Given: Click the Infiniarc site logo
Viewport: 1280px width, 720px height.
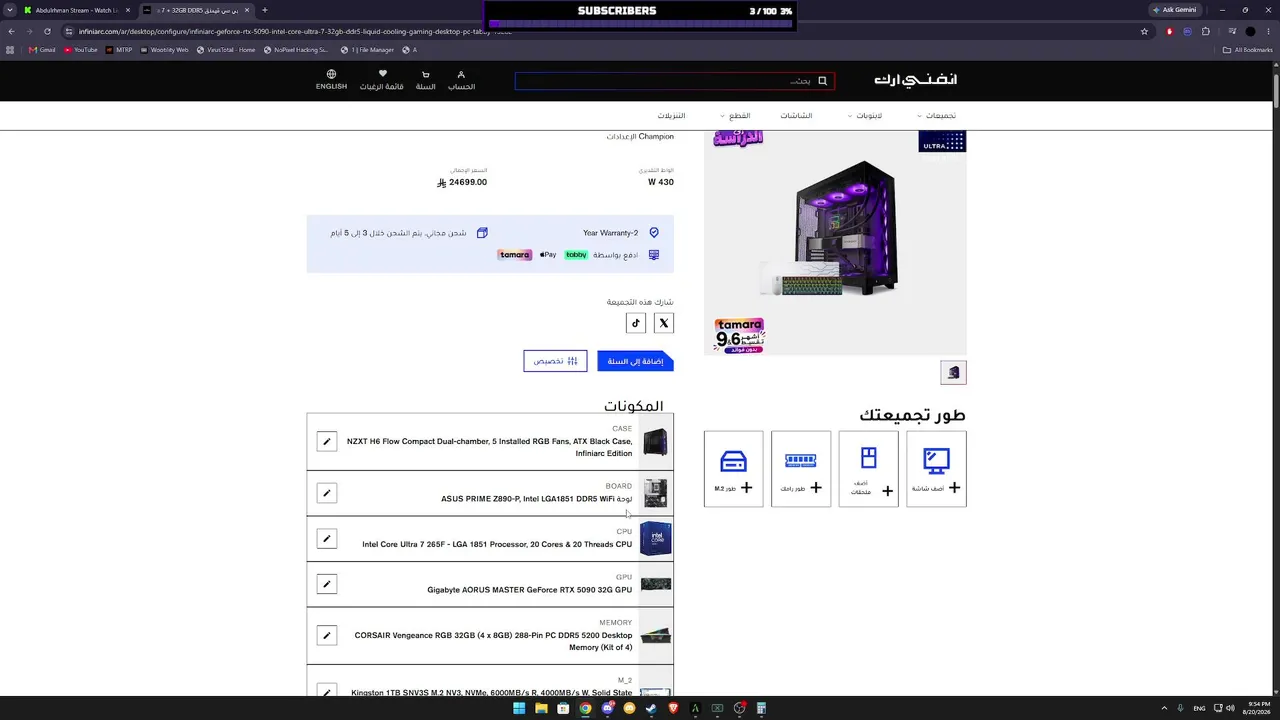Looking at the screenshot, I should pos(915,80).
